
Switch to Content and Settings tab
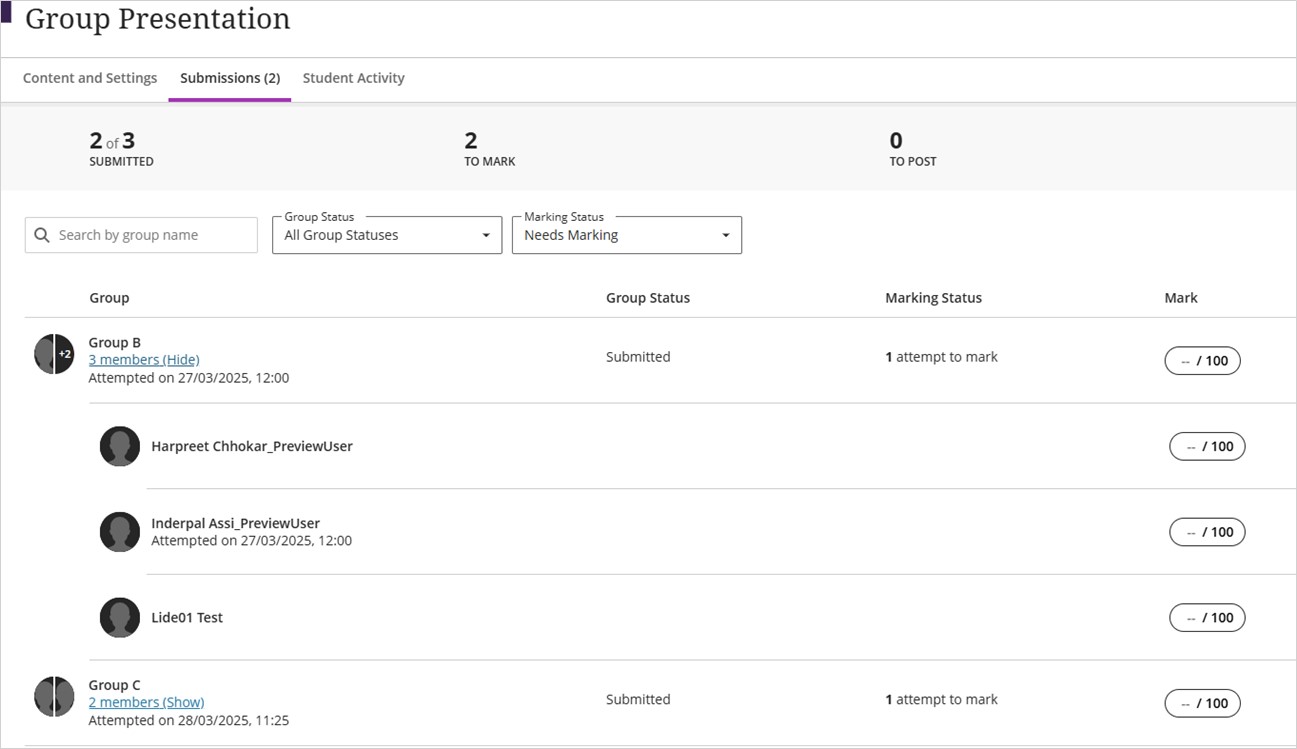[90, 78]
